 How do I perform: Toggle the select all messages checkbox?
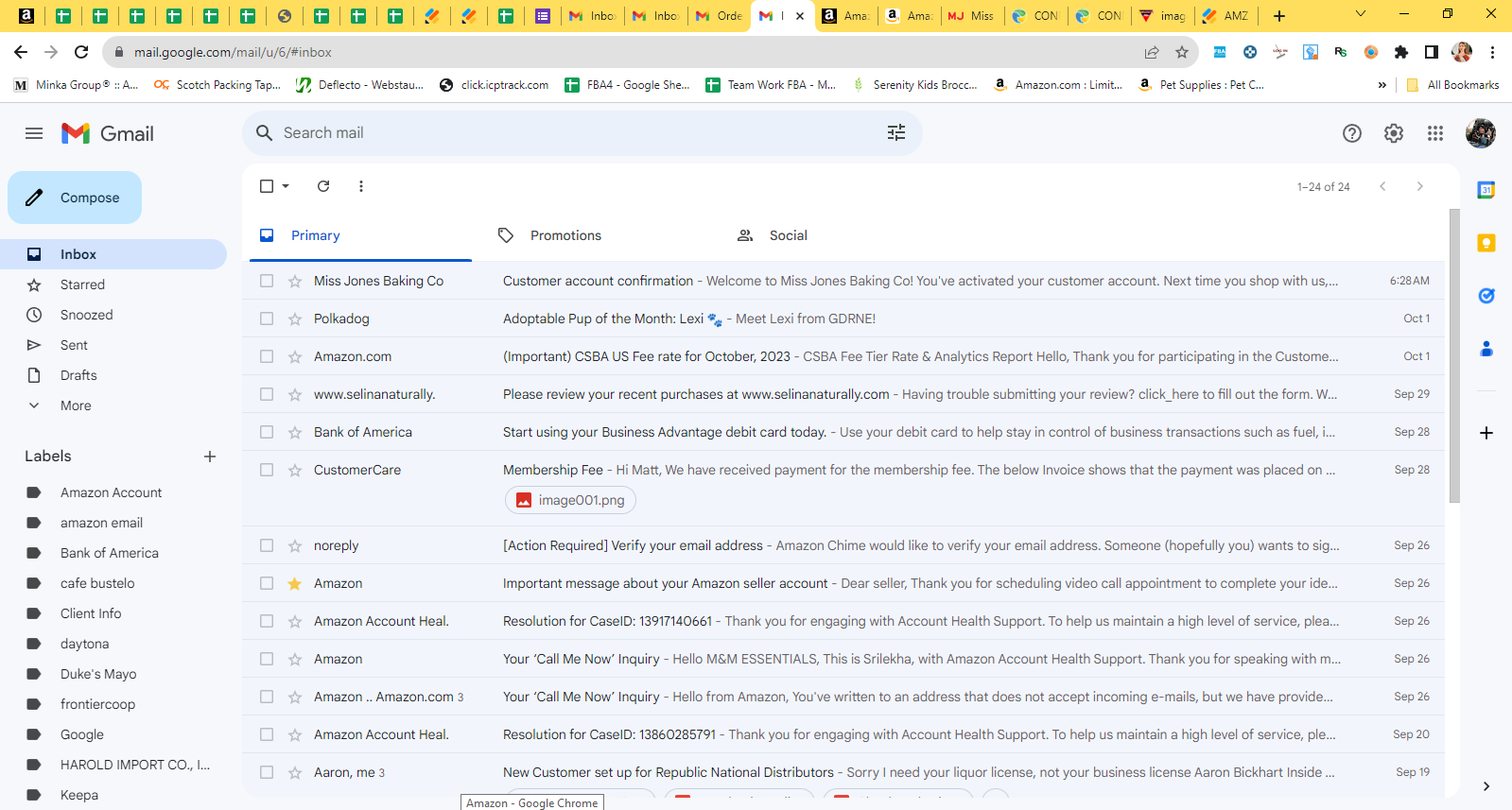click(x=267, y=186)
